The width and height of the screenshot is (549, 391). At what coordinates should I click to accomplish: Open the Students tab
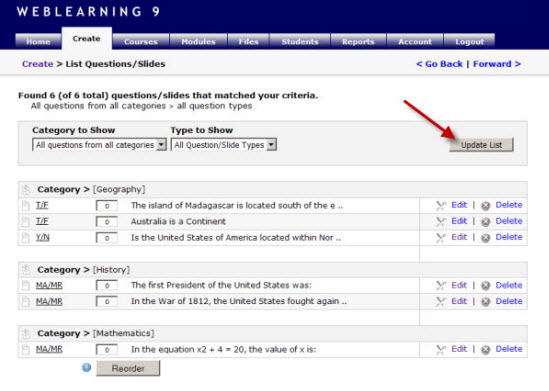(x=300, y=41)
